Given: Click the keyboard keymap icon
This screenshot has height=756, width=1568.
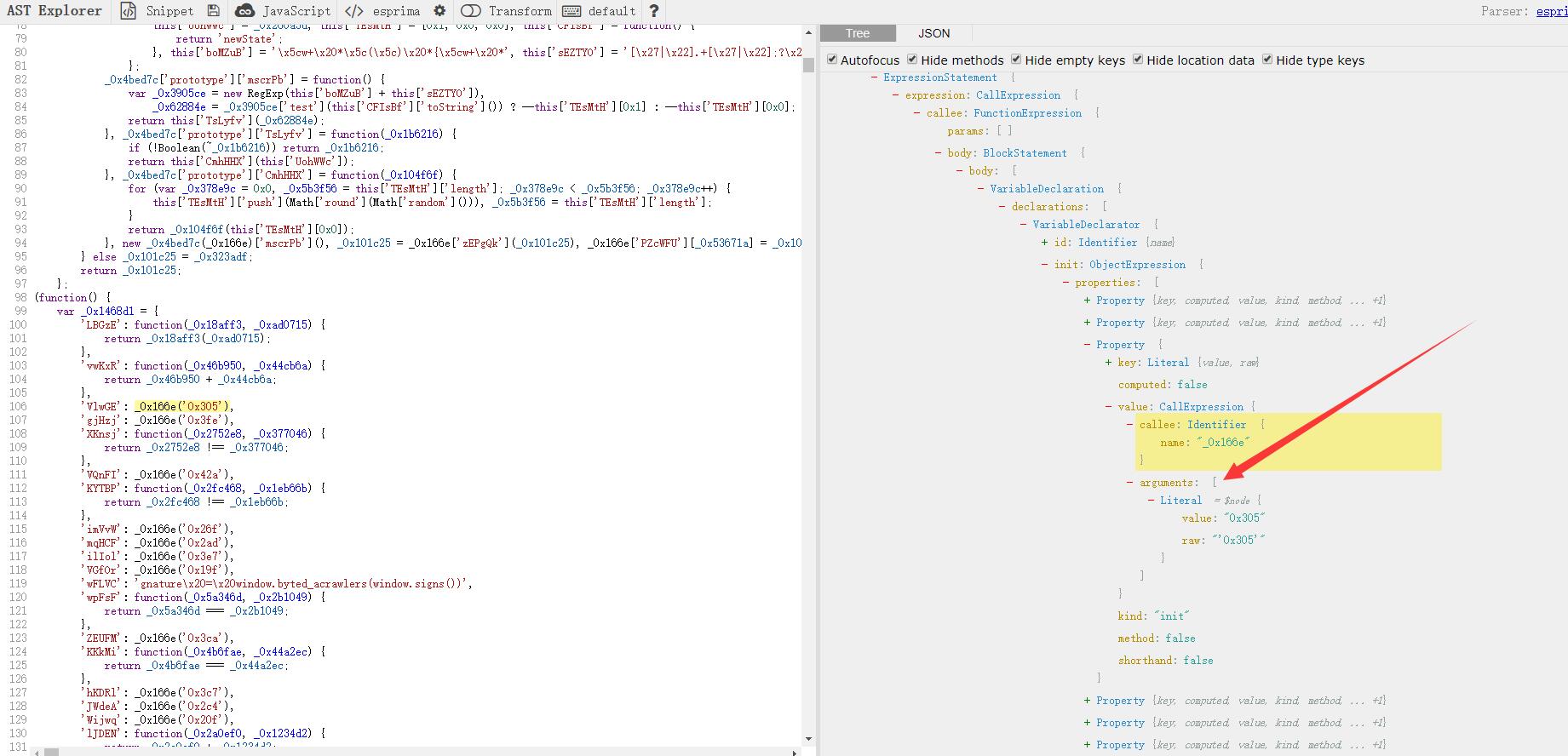Looking at the screenshot, I should 572,11.
